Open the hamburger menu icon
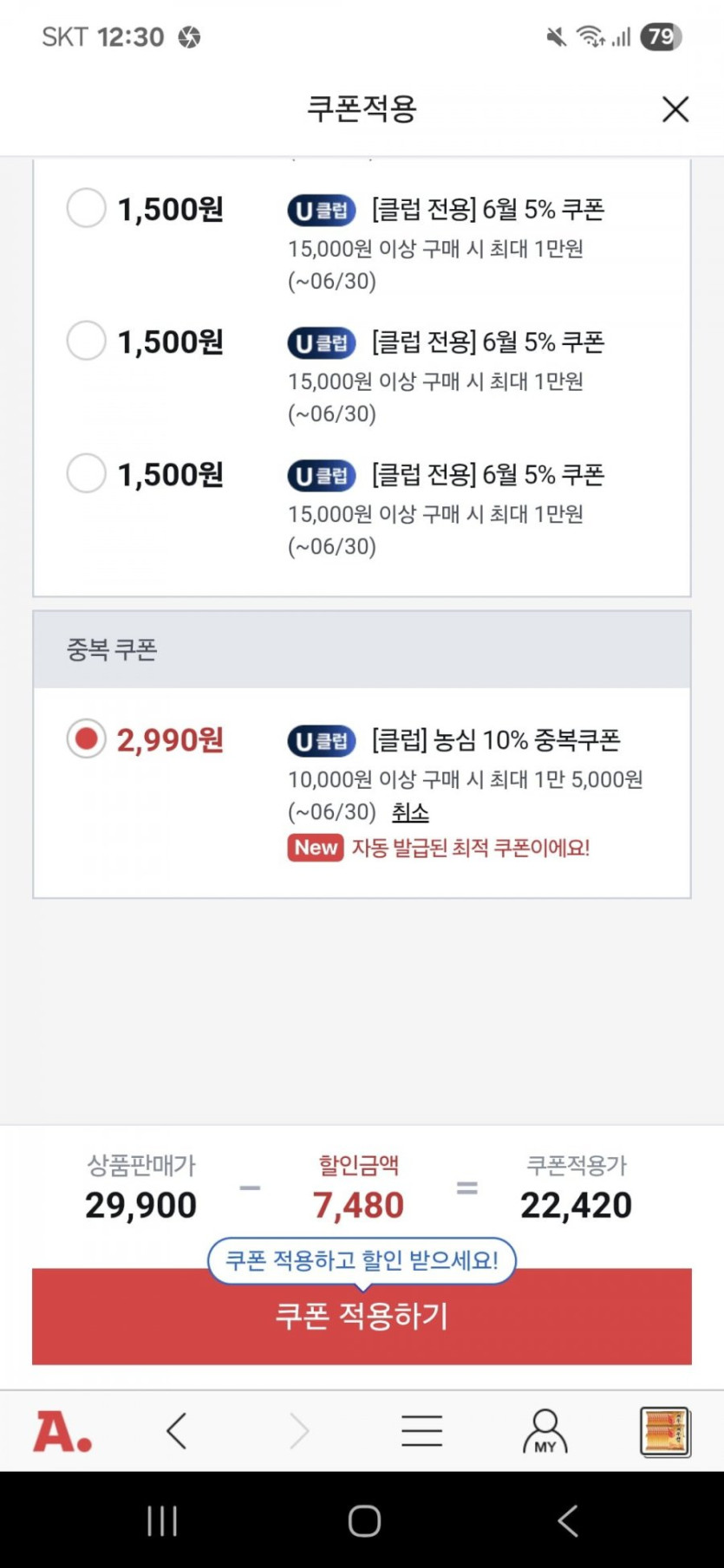This screenshot has width=724, height=1568. pyautogui.click(x=422, y=1431)
